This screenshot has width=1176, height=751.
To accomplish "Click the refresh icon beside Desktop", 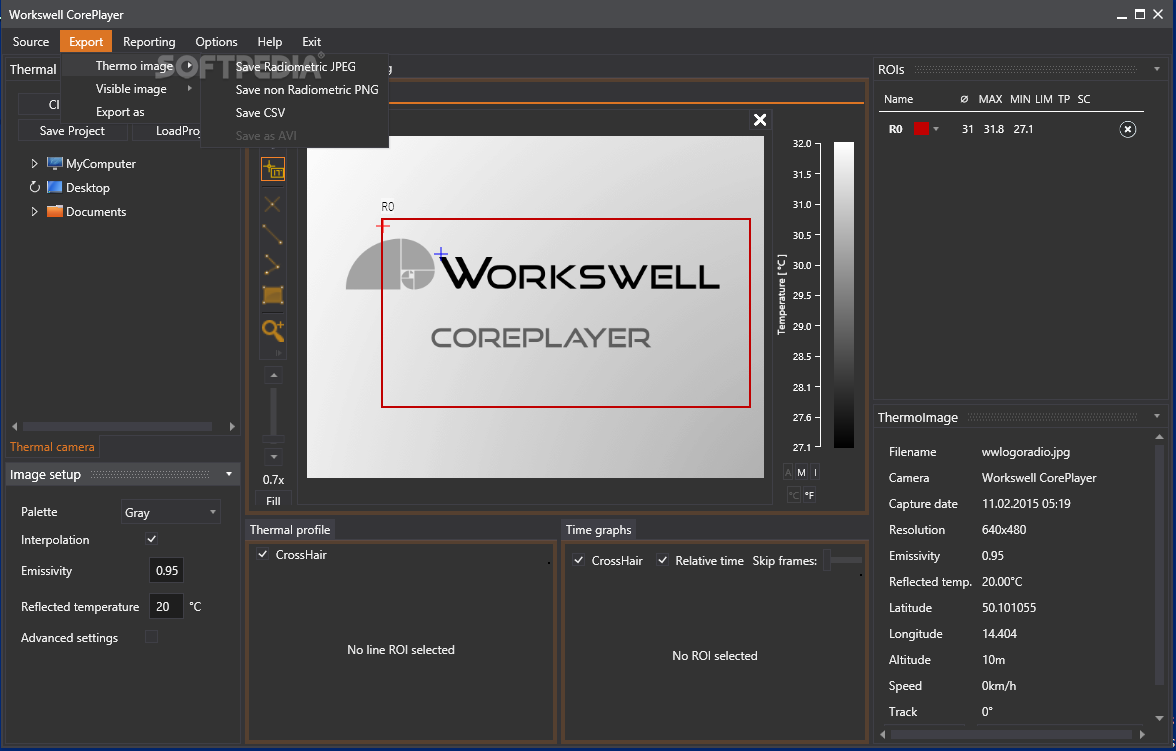I will (x=34, y=188).
